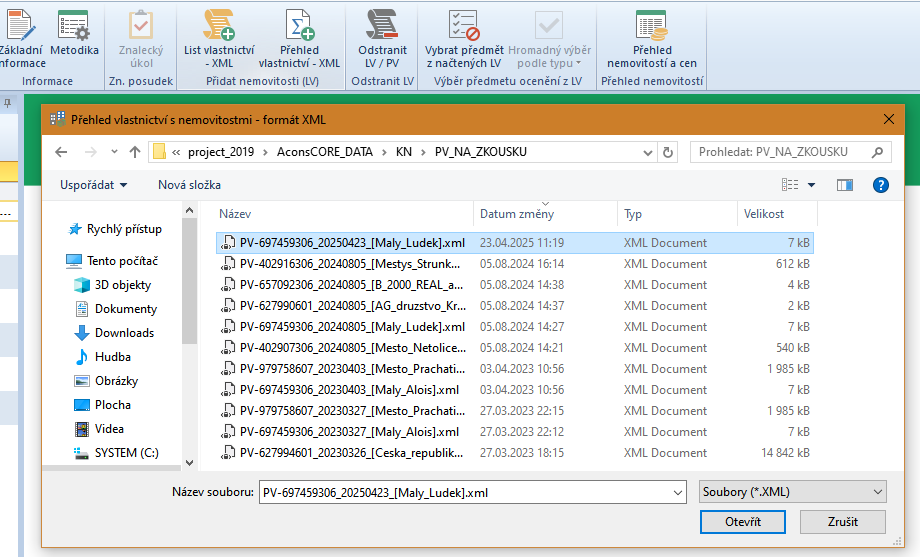Click project_2019 in the breadcrumb path
Screen dimensions: 920x557
click(x=221, y=152)
